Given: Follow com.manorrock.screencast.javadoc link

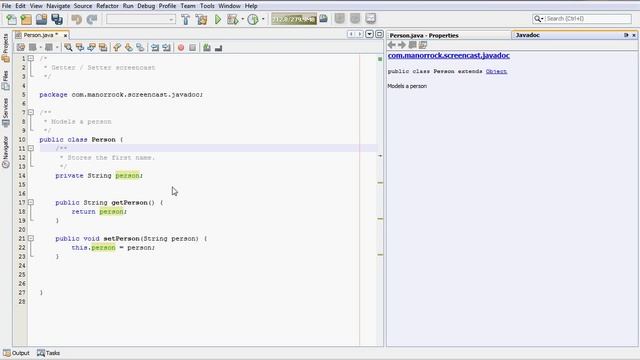Looking at the screenshot, I should point(449,55).
